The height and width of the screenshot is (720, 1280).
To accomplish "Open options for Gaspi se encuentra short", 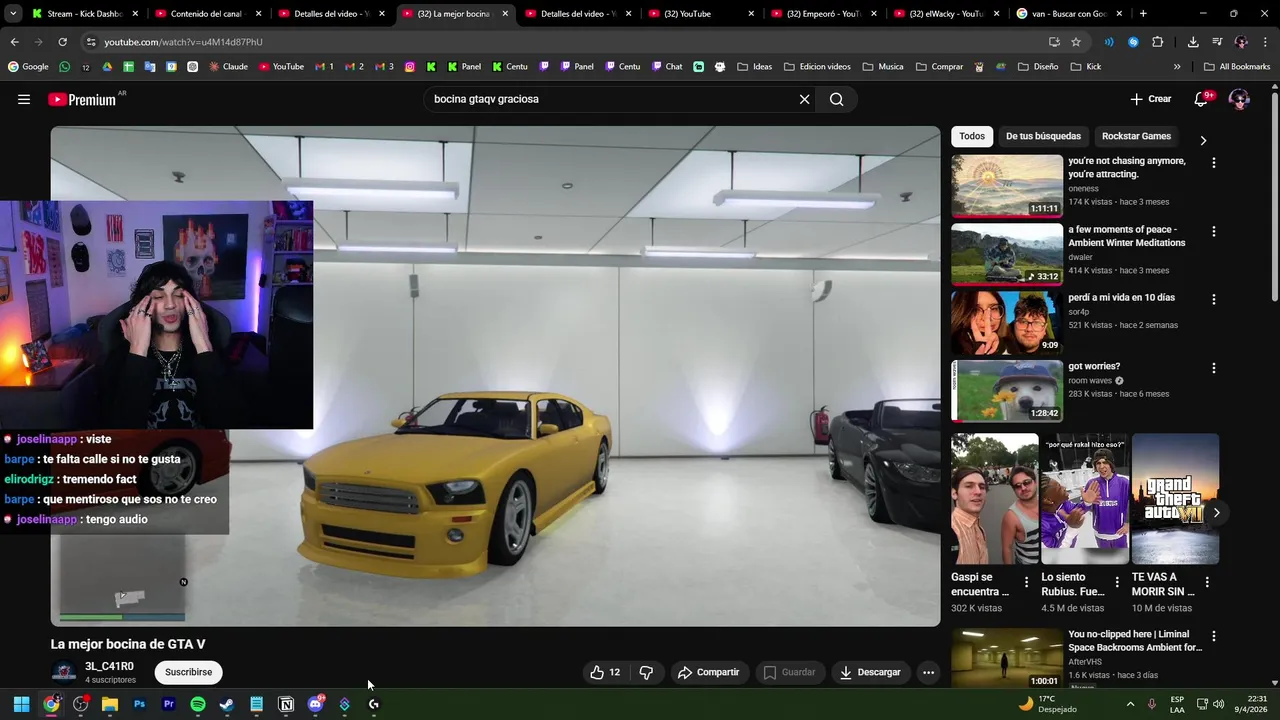I will pyautogui.click(x=1026, y=582).
